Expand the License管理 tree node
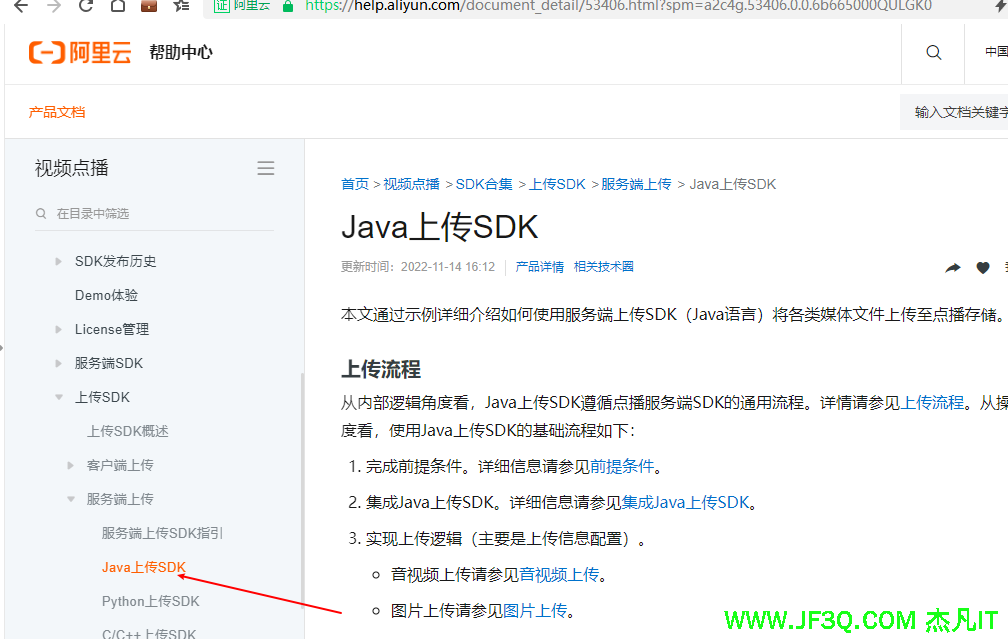 tap(59, 329)
